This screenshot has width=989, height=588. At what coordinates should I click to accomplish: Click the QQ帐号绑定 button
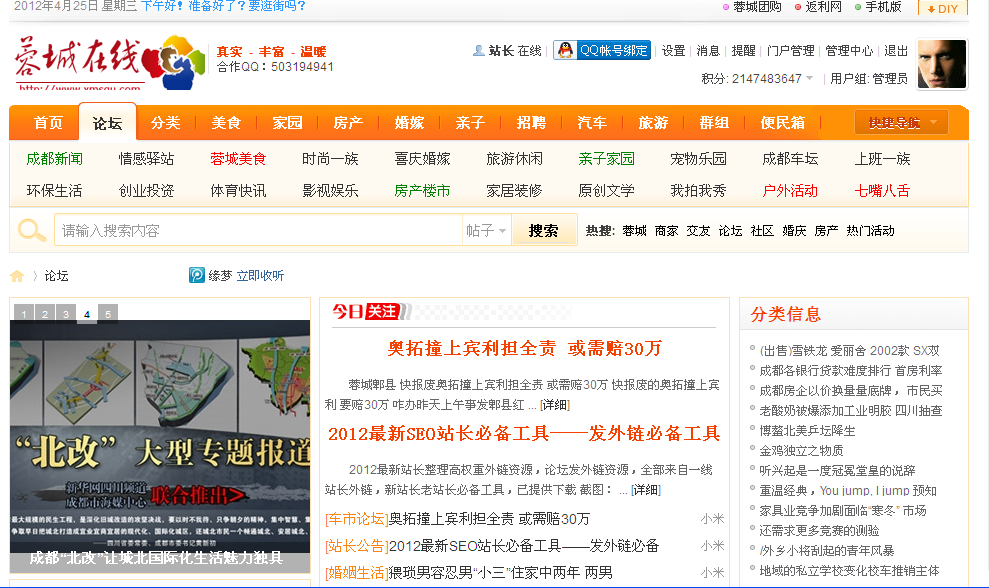click(602, 50)
